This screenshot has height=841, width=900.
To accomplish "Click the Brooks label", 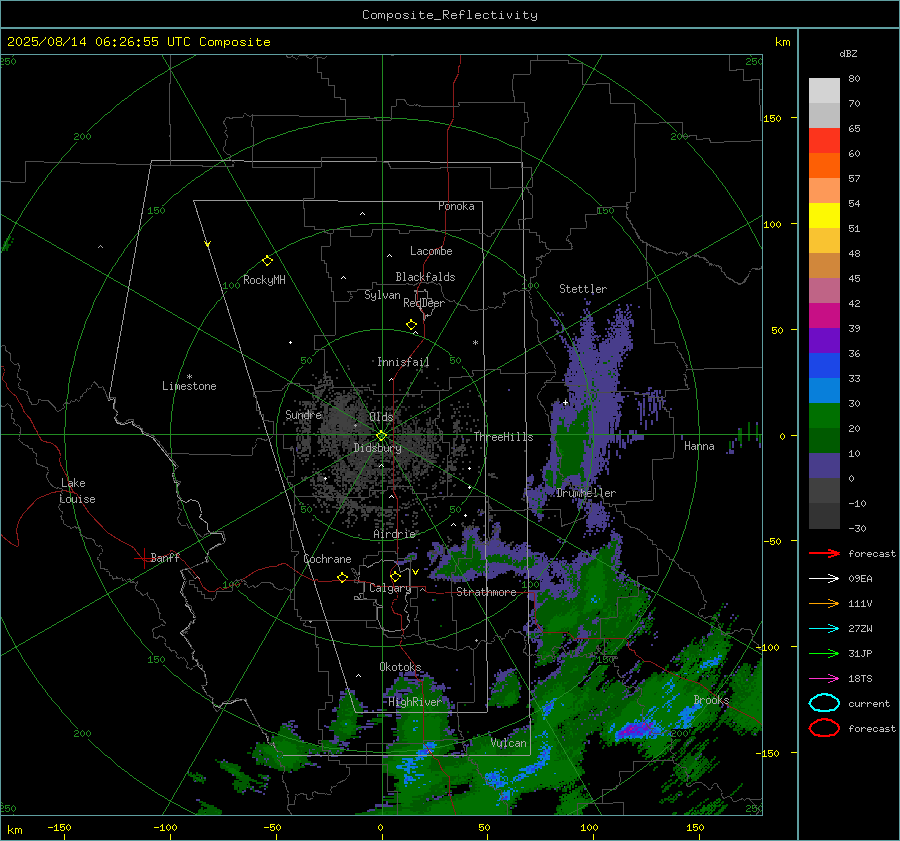I will pyautogui.click(x=711, y=700).
